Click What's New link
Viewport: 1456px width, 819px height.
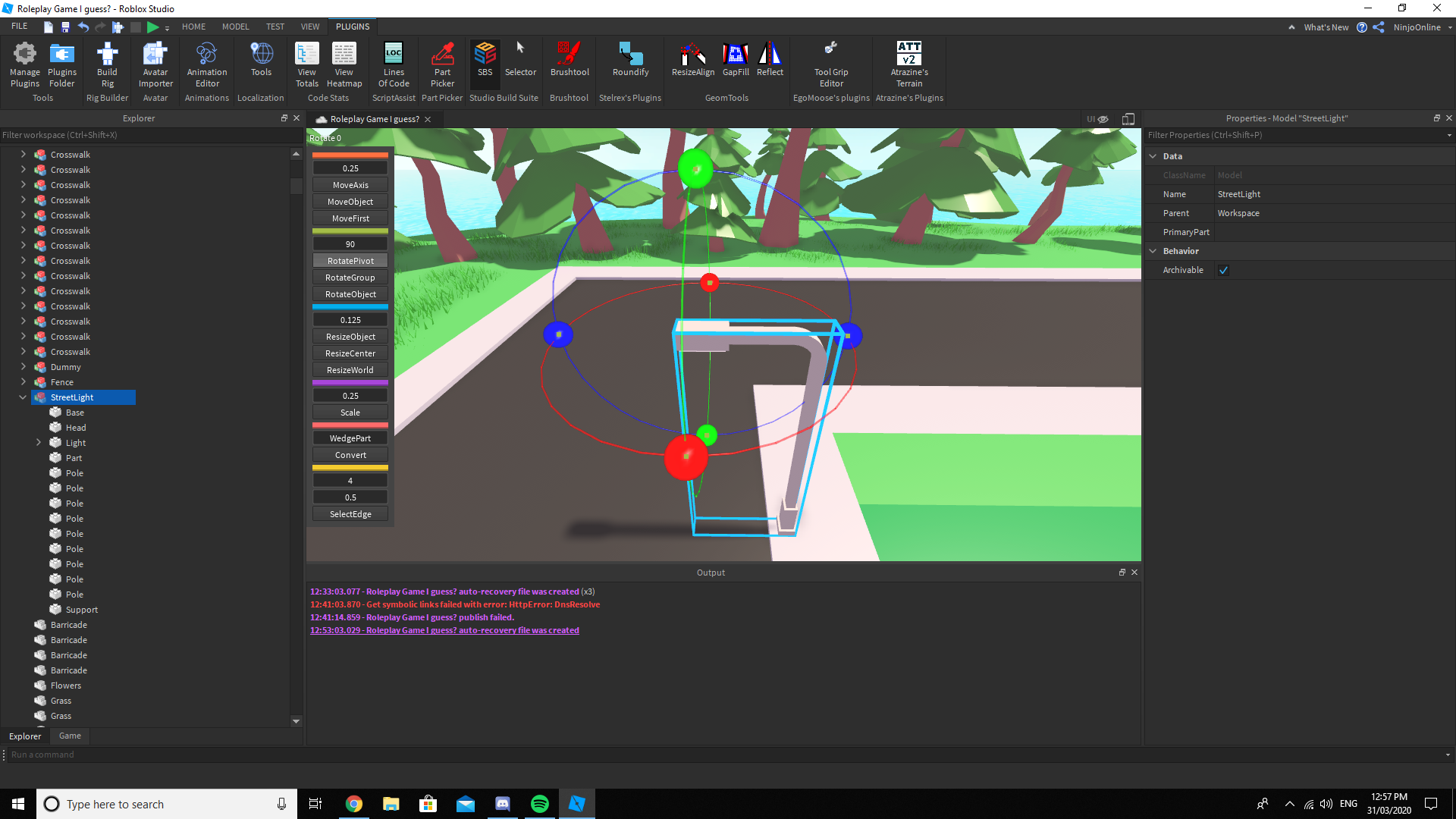tap(1326, 27)
